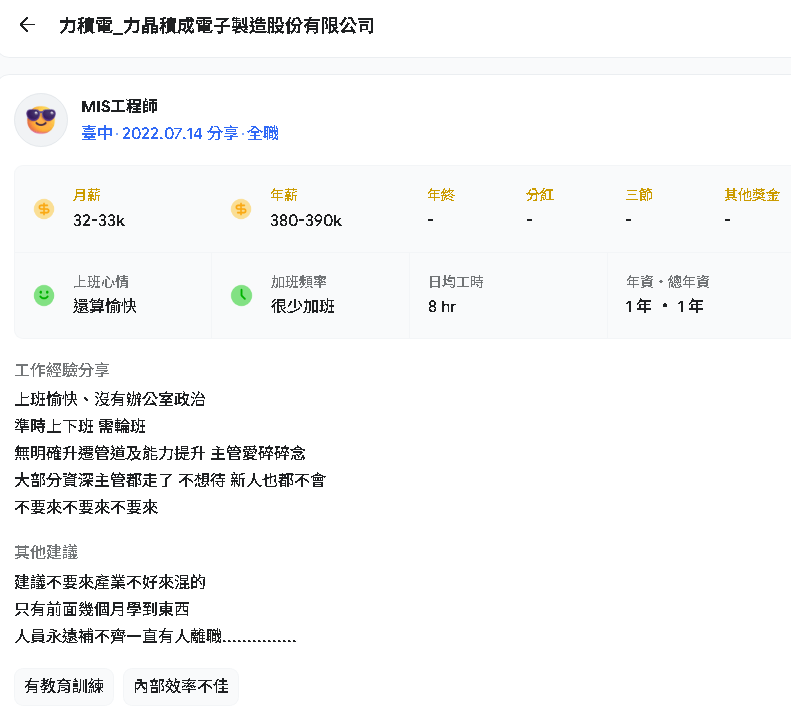The width and height of the screenshot is (791, 721).
Task: Click the 年終 label
Action: coord(441,195)
